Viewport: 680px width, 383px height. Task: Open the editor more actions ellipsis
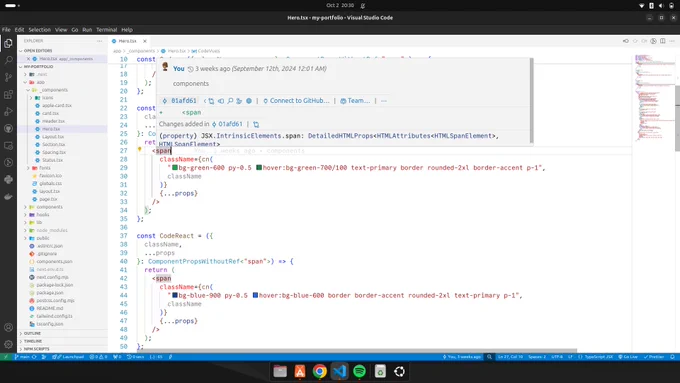(672, 41)
